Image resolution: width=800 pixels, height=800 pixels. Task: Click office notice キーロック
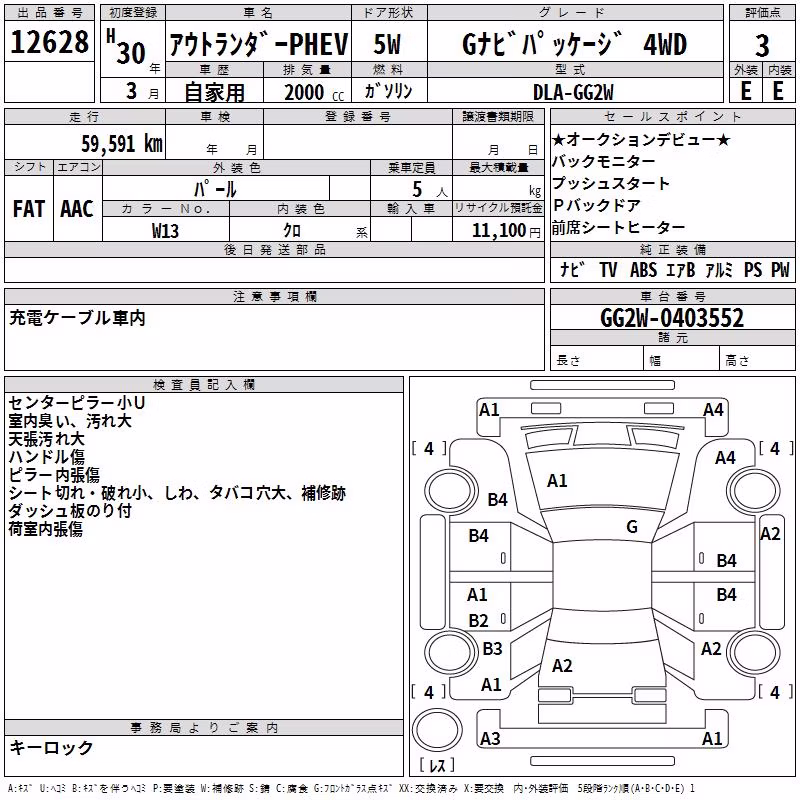52,748
